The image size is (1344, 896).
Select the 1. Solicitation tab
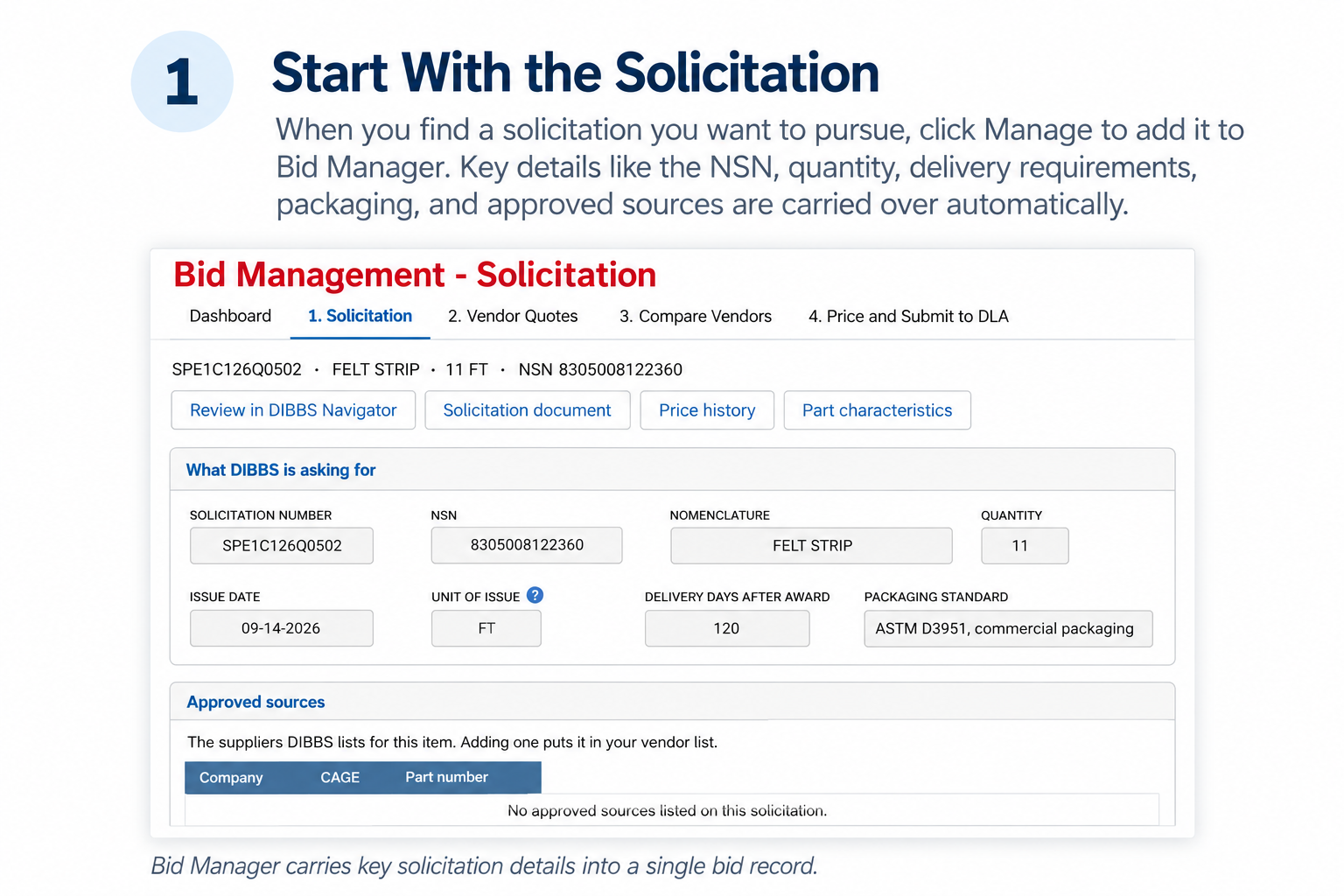(360, 316)
